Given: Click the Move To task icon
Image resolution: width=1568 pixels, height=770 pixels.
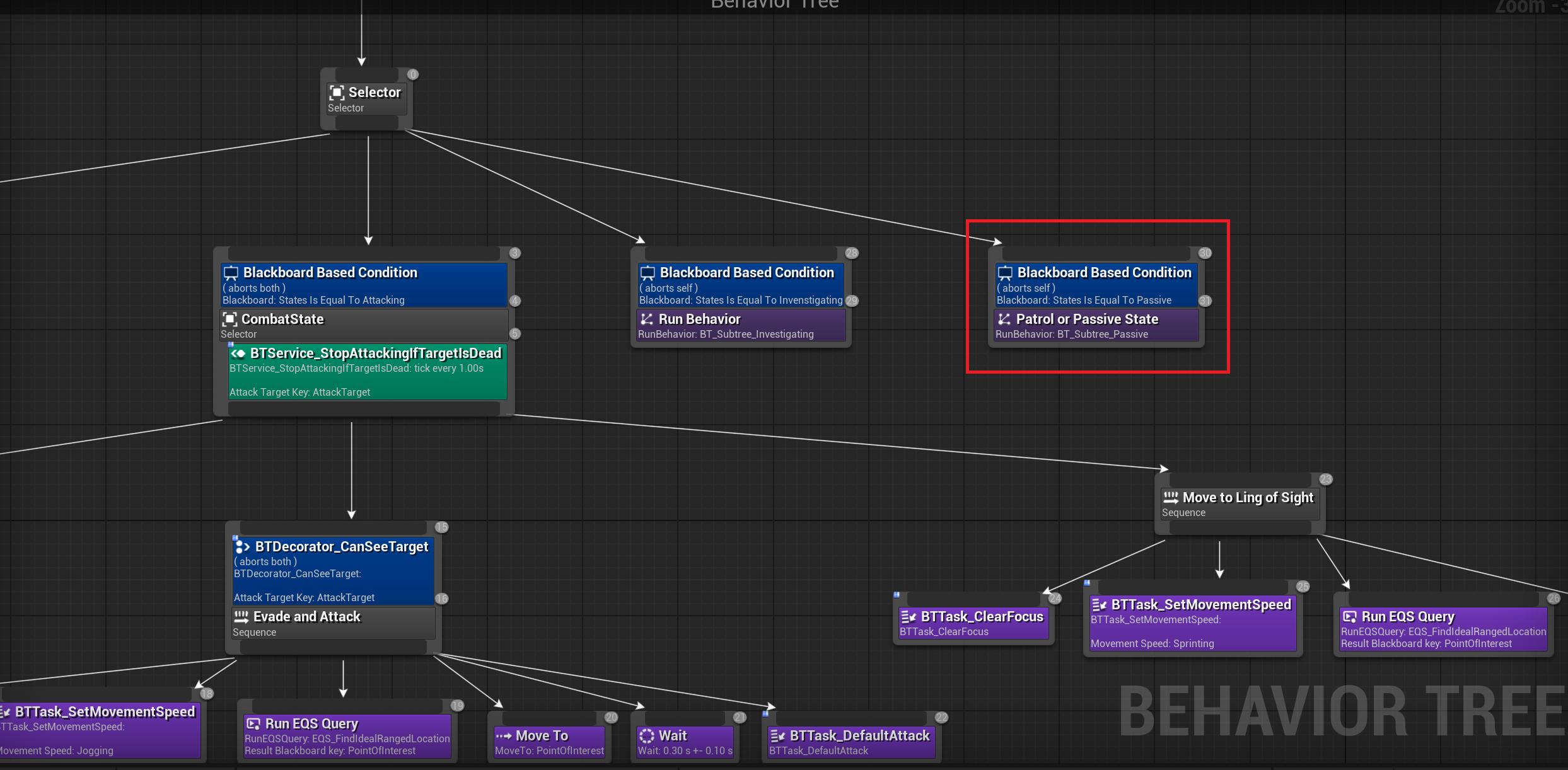Looking at the screenshot, I should click(503, 736).
